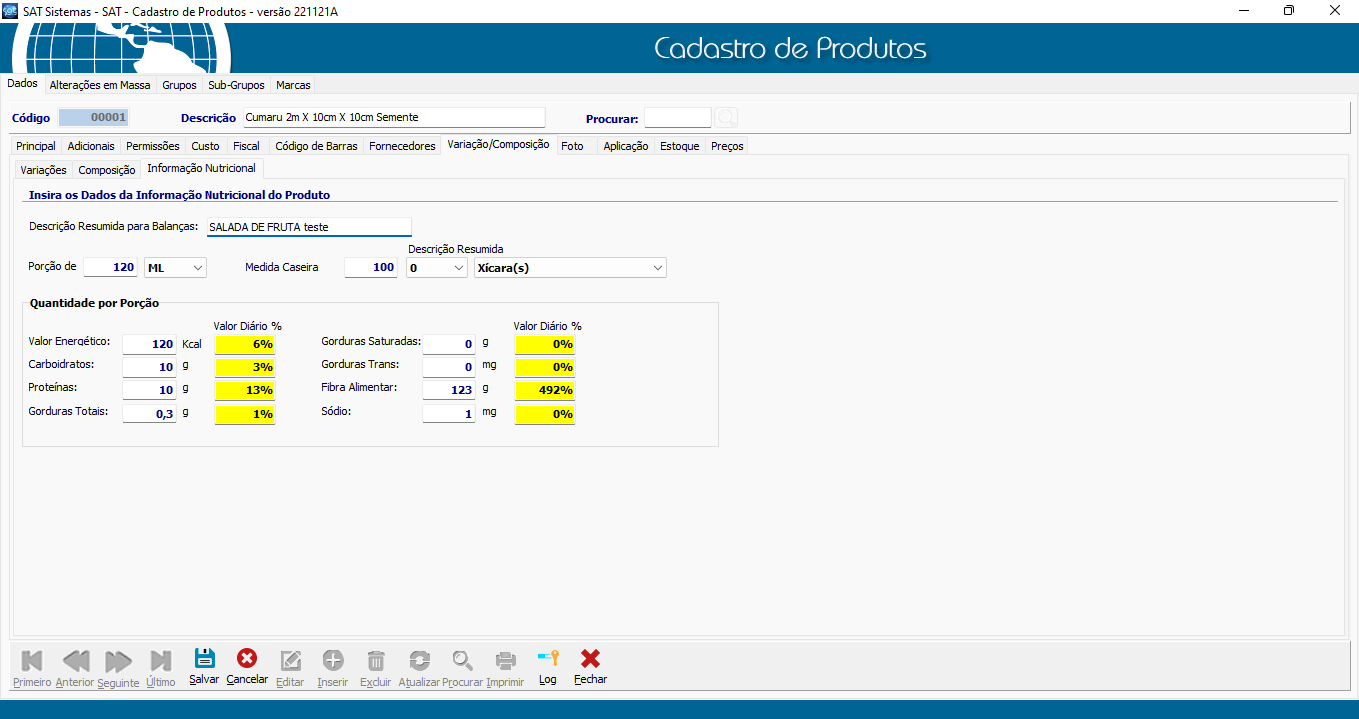Open the Código de Barras tab
This screenshot has width=1359, height=719.
[316, 146]
